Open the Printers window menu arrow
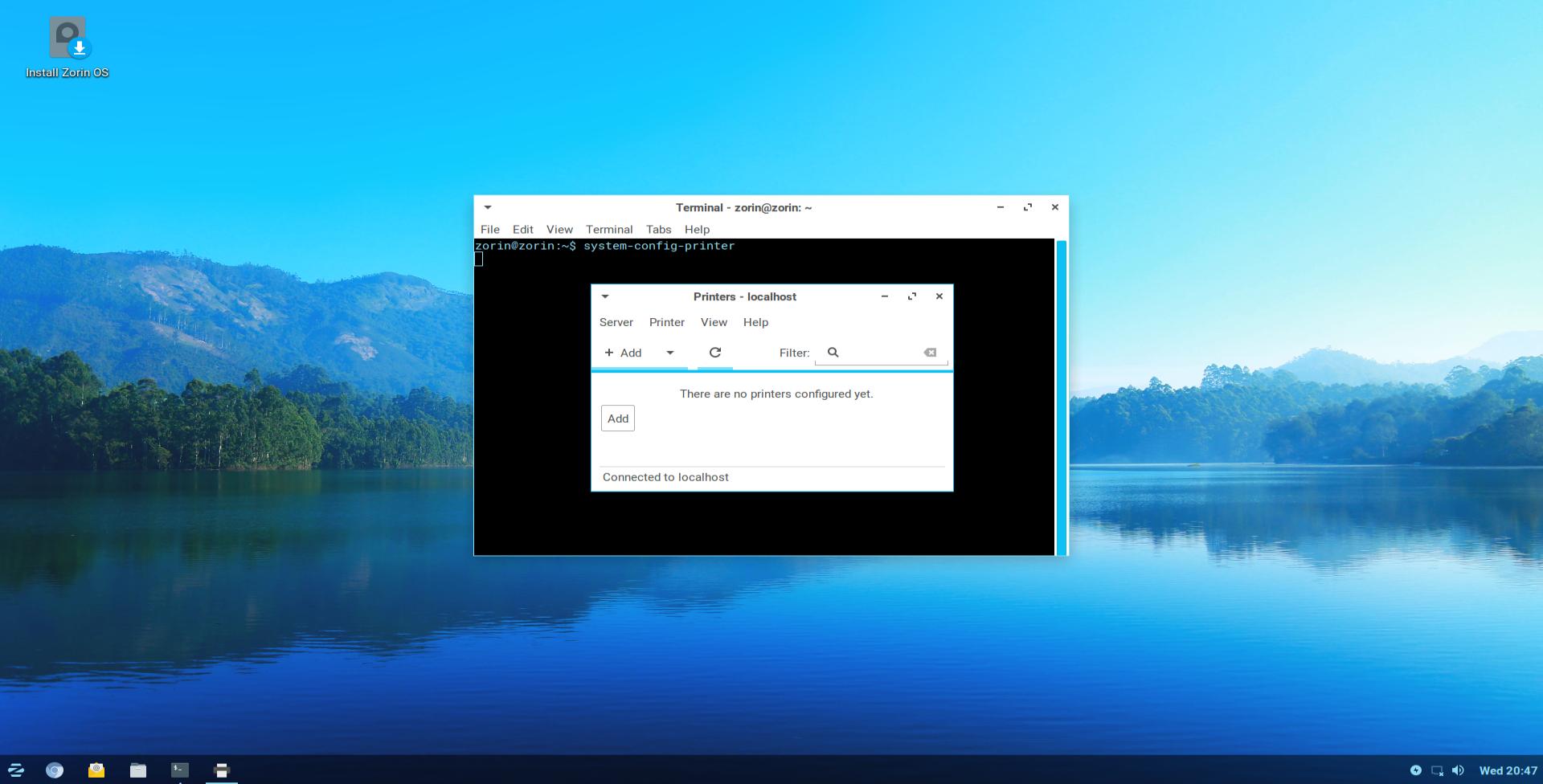This screenshot has width=1543, height=784. (x=605, y=296)
